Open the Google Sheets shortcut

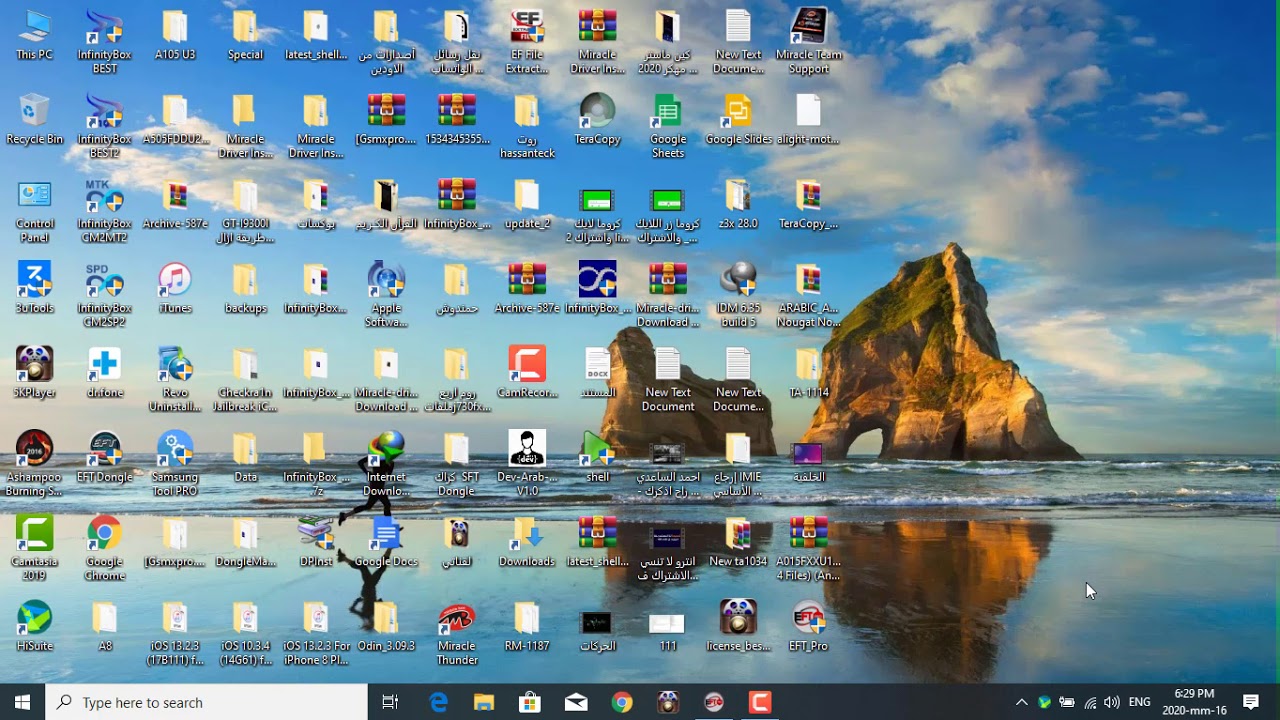pos(668,126)
